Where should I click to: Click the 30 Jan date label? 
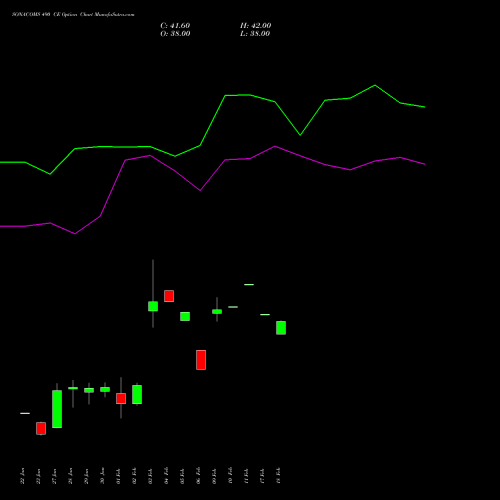(x=102, y=476)
